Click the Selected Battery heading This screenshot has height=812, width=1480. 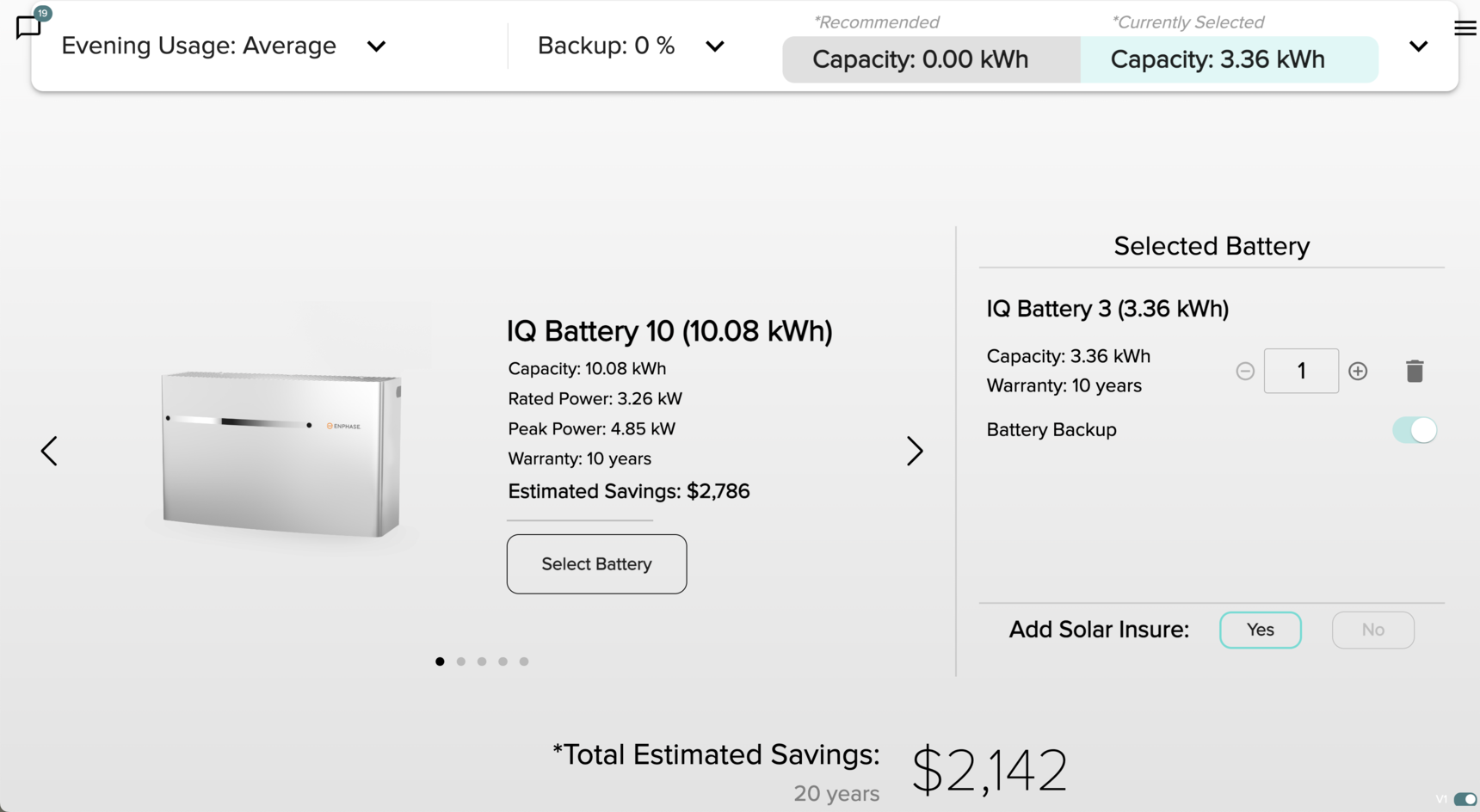tap(1212, 246)
